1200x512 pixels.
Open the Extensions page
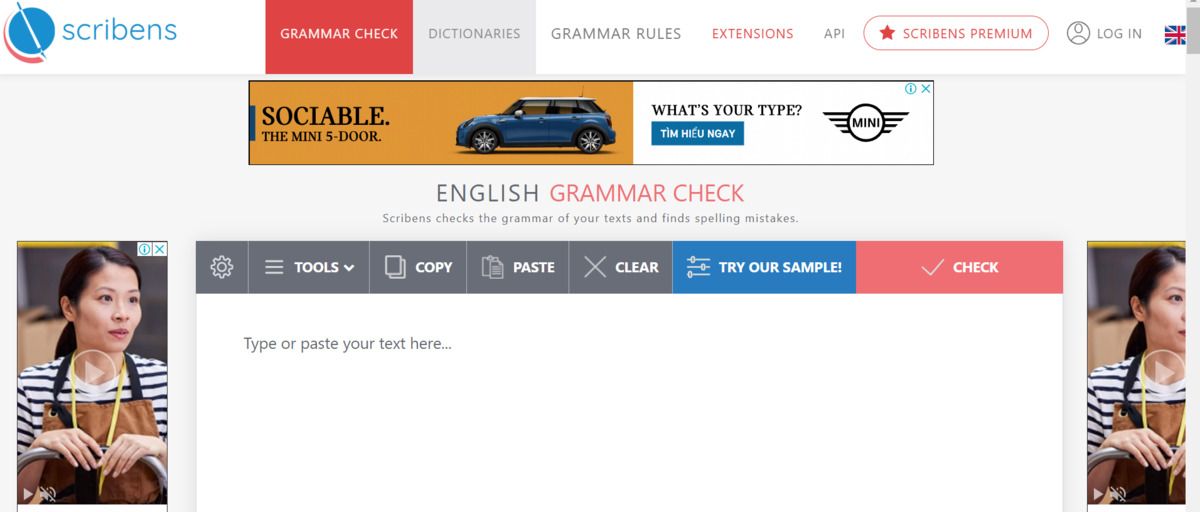coord(753,33)
